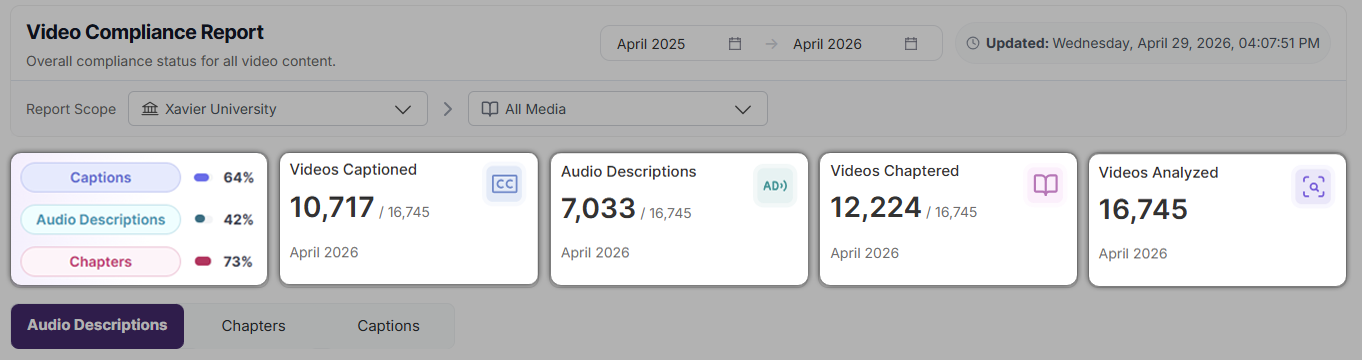
Task: Click the open book Chaptered icon
Action: pos(1045,185)
